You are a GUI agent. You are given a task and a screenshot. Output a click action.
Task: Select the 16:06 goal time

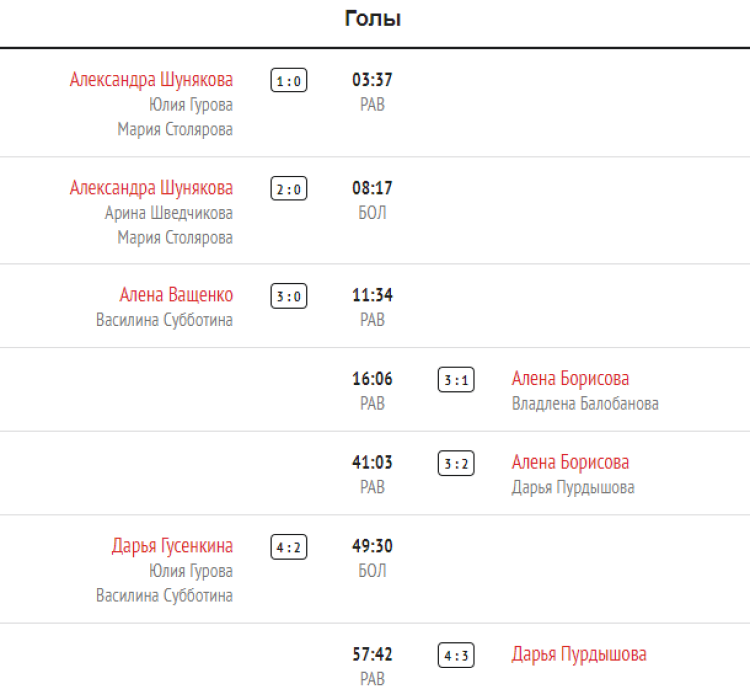point(372,379)
